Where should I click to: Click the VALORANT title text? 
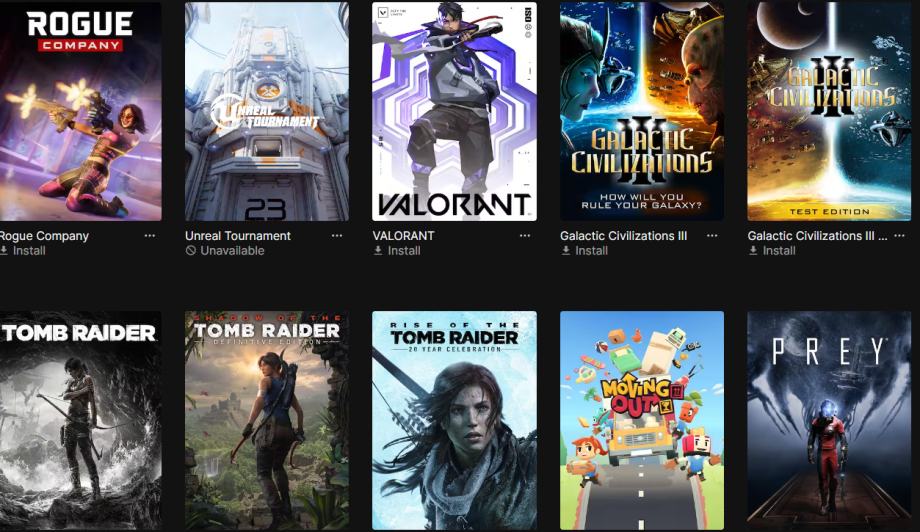(x=404, y=236)
